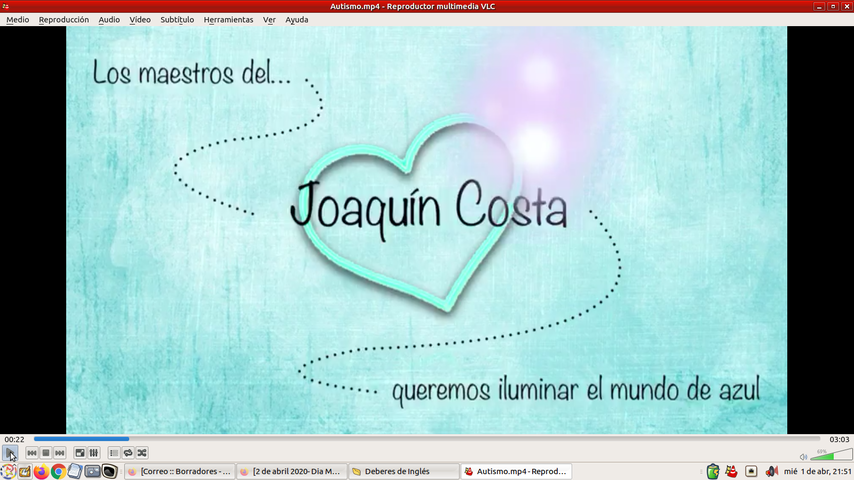
Task: Launch second taskbar launcher icon
Action: tap(25, 471)
